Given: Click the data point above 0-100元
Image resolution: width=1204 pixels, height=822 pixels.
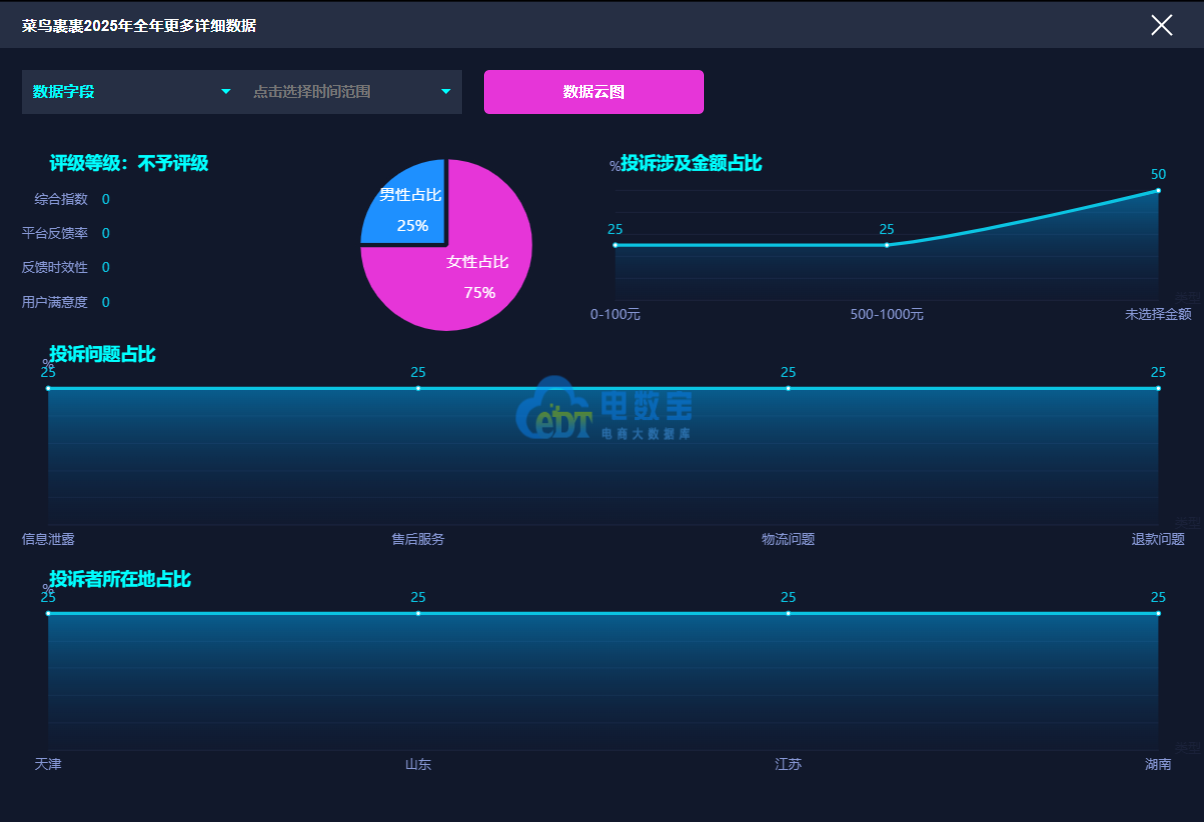Looking at the screenshot, I should [615, 245].
